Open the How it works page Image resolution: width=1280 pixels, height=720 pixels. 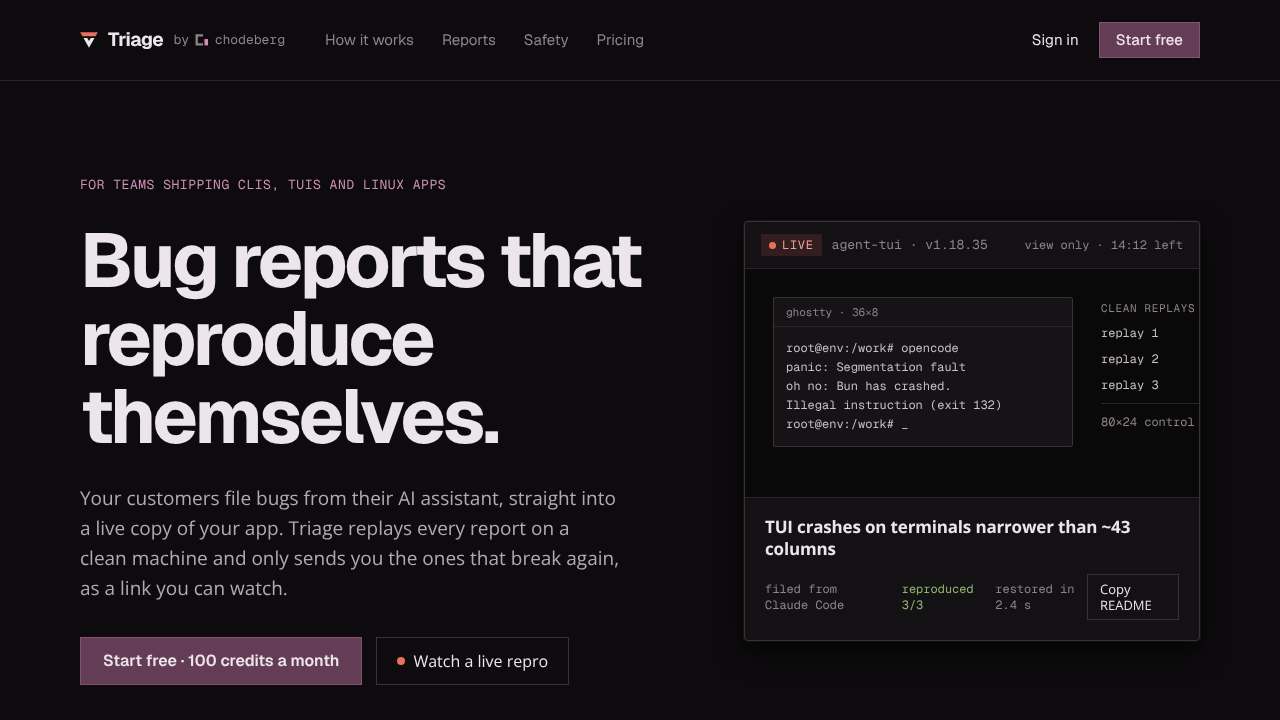click(369, 40)
